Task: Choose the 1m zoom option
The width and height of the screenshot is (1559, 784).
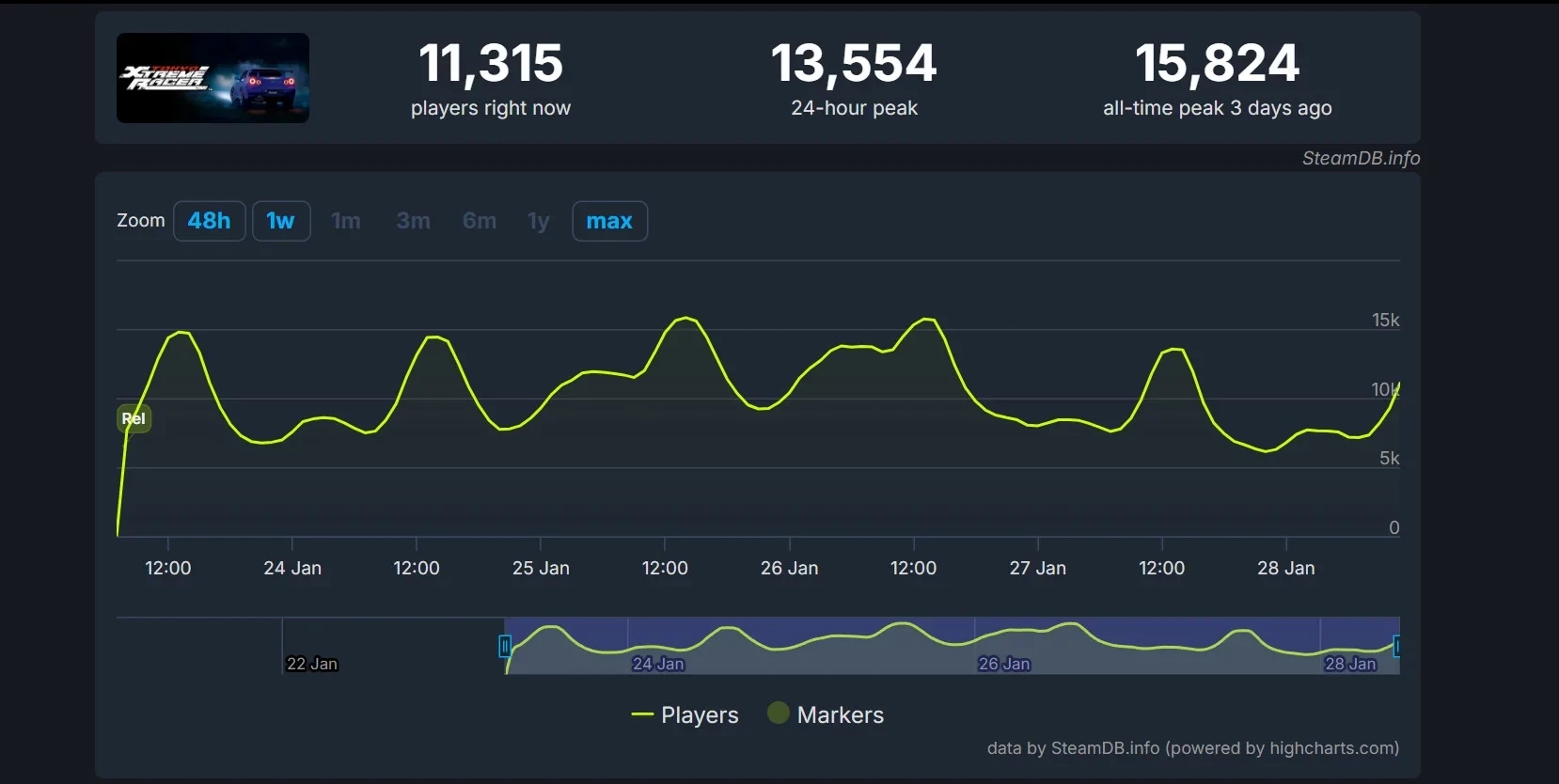Action: point(346,221)
